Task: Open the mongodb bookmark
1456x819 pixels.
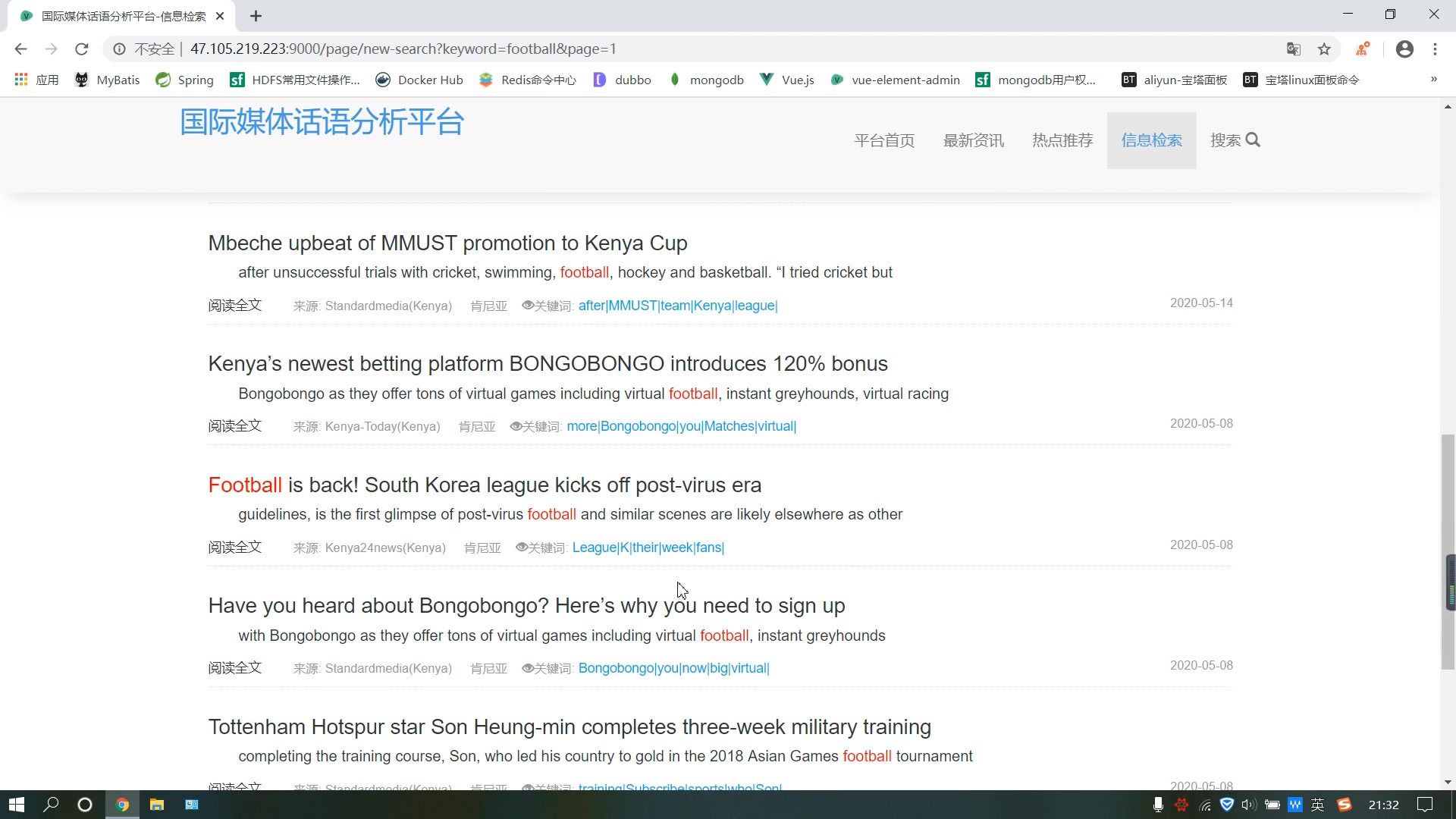Action: click(x=706, y=80)
